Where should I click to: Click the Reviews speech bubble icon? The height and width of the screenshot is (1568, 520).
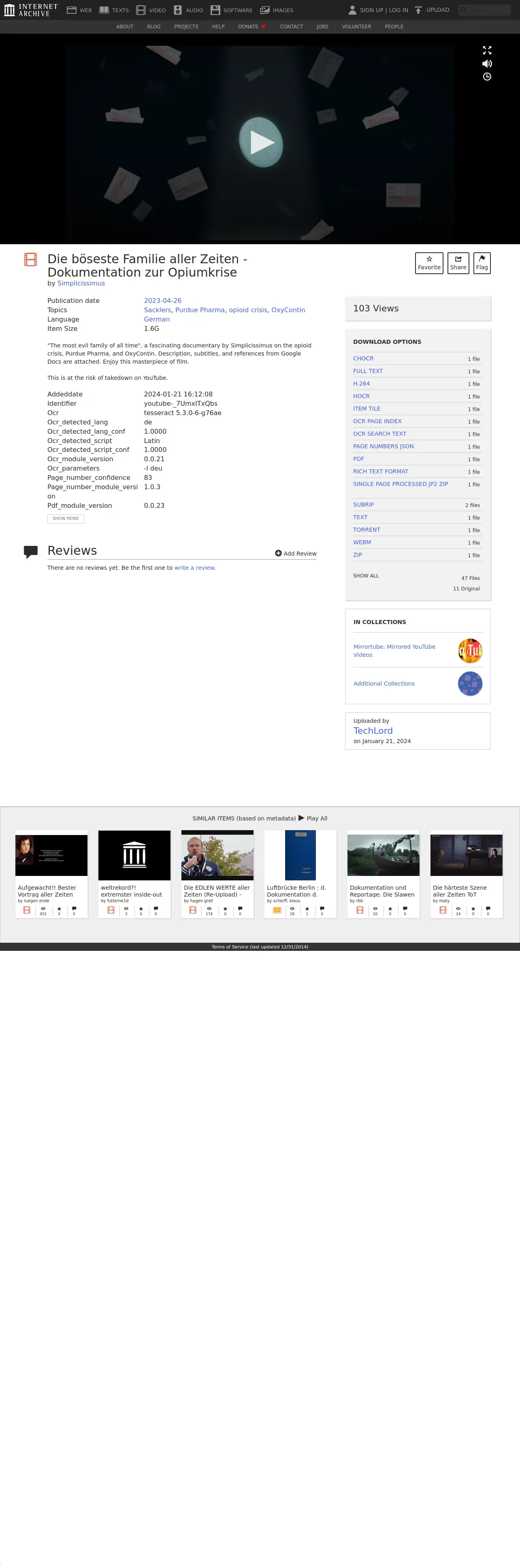click(30, 552)
